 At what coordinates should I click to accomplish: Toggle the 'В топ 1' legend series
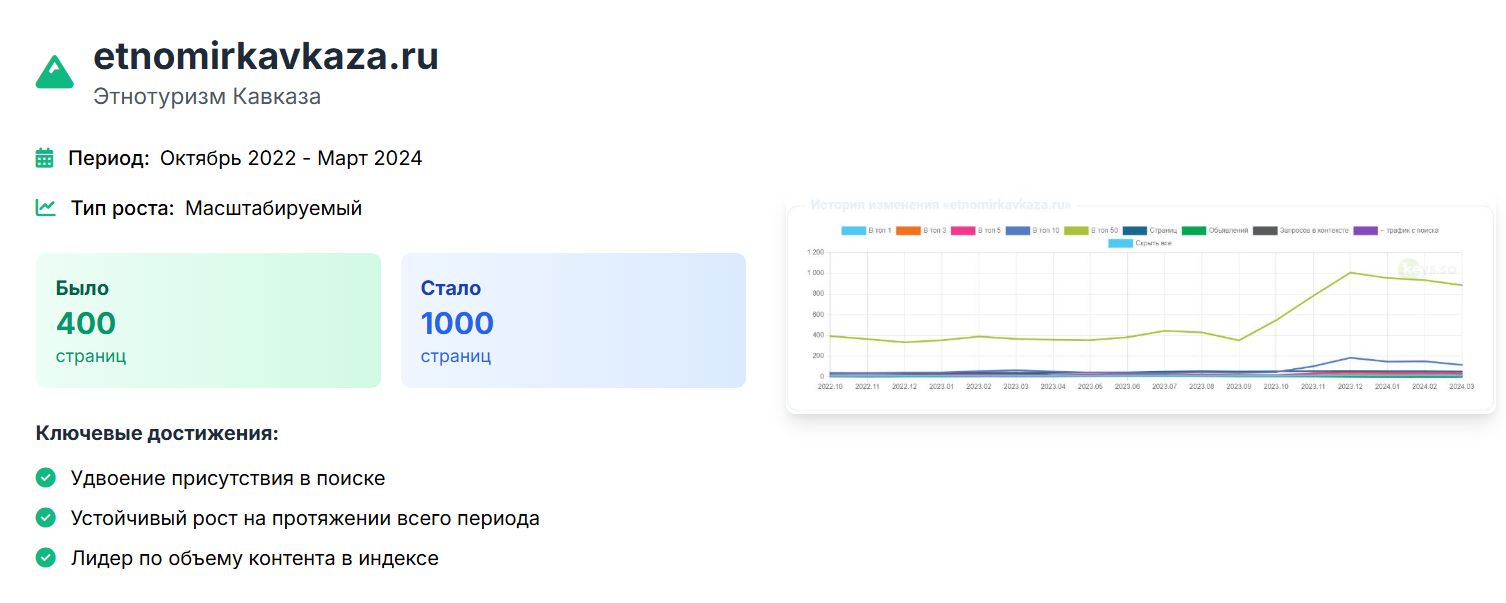(866, 231)
